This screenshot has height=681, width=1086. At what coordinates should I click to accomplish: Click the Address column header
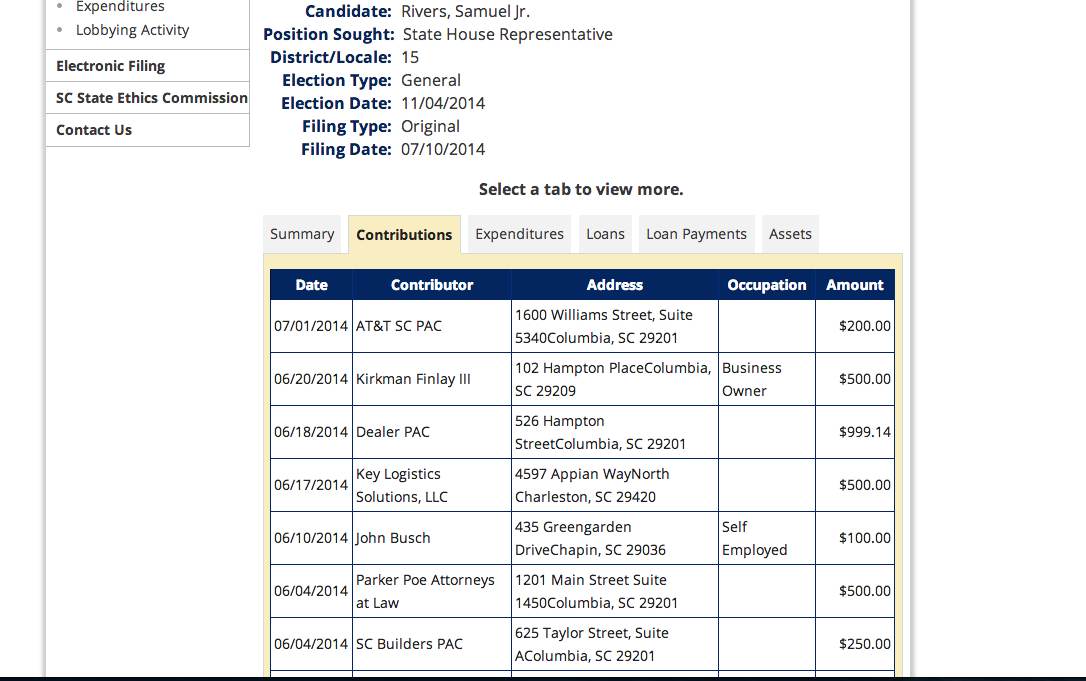tap(614, 285)
